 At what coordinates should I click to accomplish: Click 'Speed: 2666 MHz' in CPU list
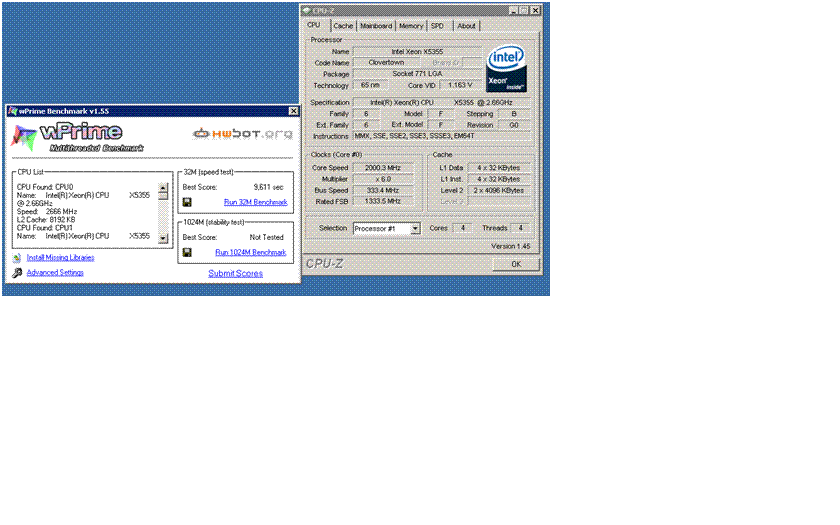47,212
